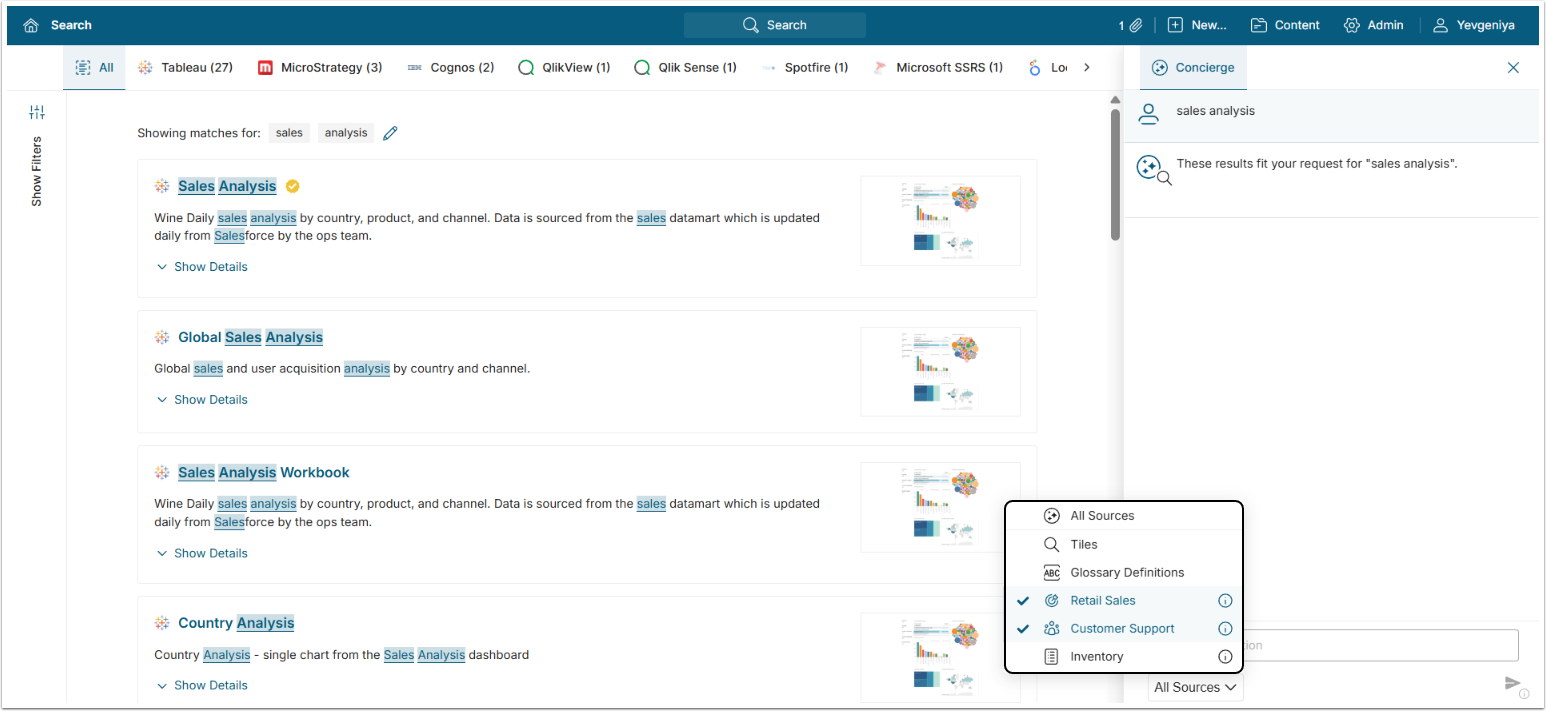The height and width of the screenshot is (711, 1546).
Task: Uncheck the Customer Support source
Action: pos(1124,629)
